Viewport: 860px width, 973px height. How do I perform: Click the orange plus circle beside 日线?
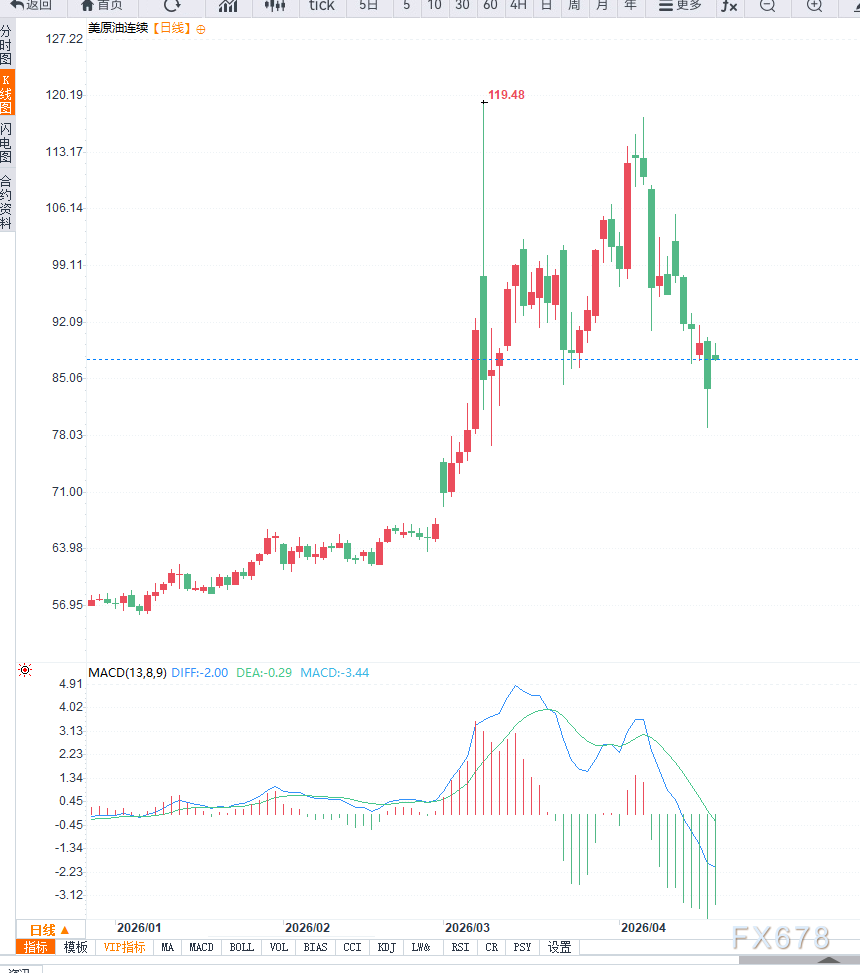(201, 29)
